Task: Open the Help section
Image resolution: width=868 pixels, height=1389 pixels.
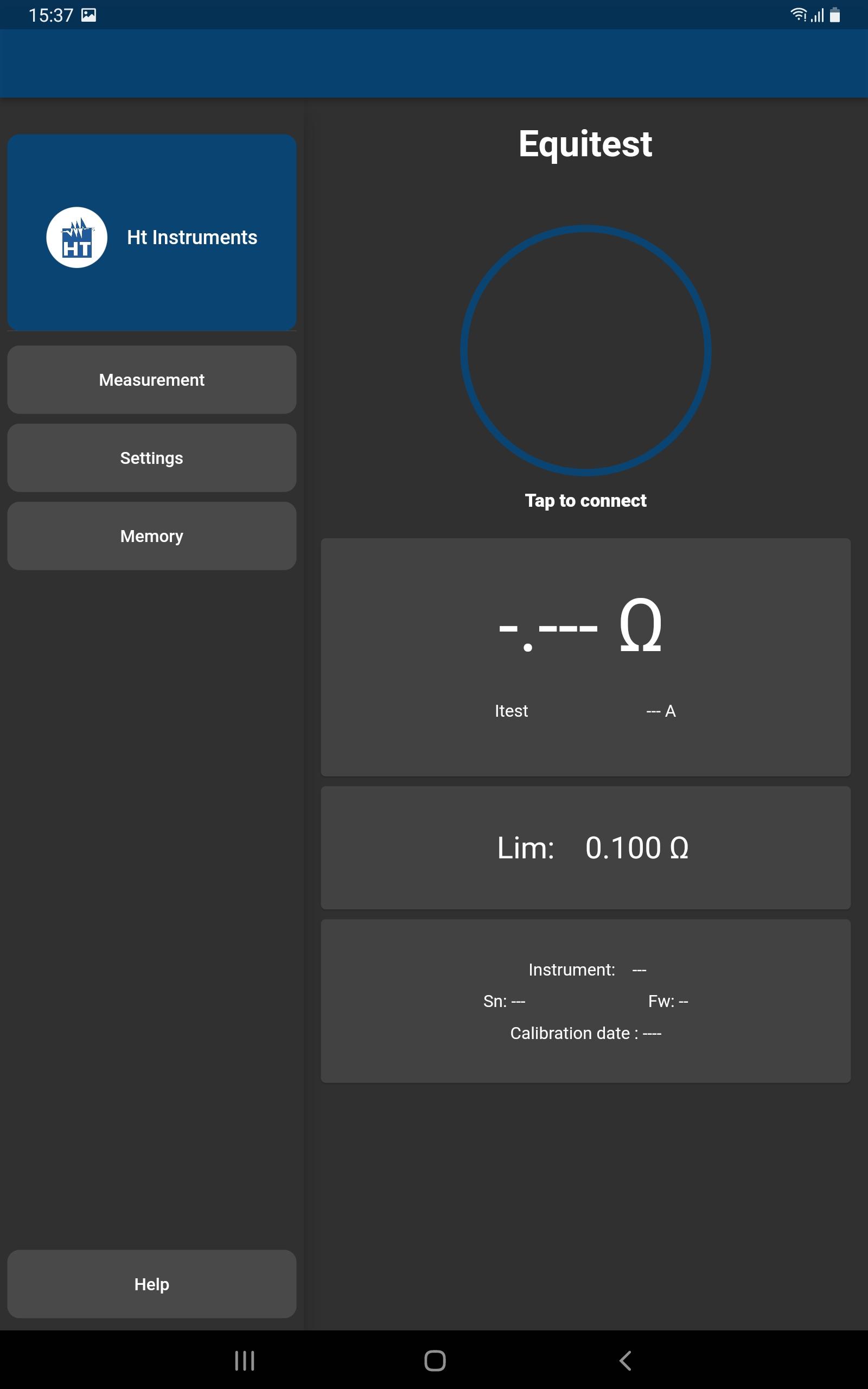Action: tap(151, 1284)
